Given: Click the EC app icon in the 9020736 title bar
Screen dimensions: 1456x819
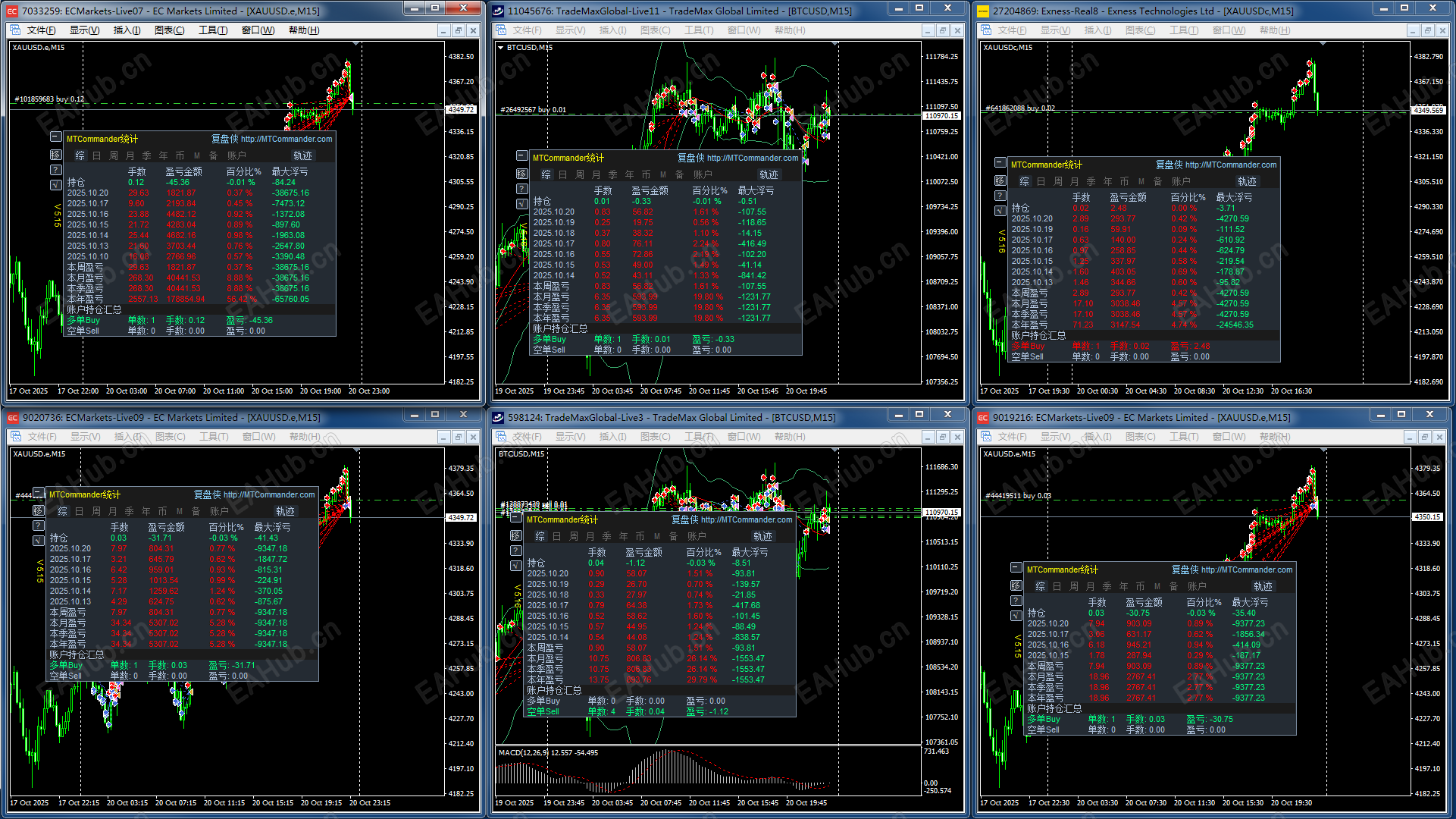Looking at the screenshot, I should click(12, 418).
